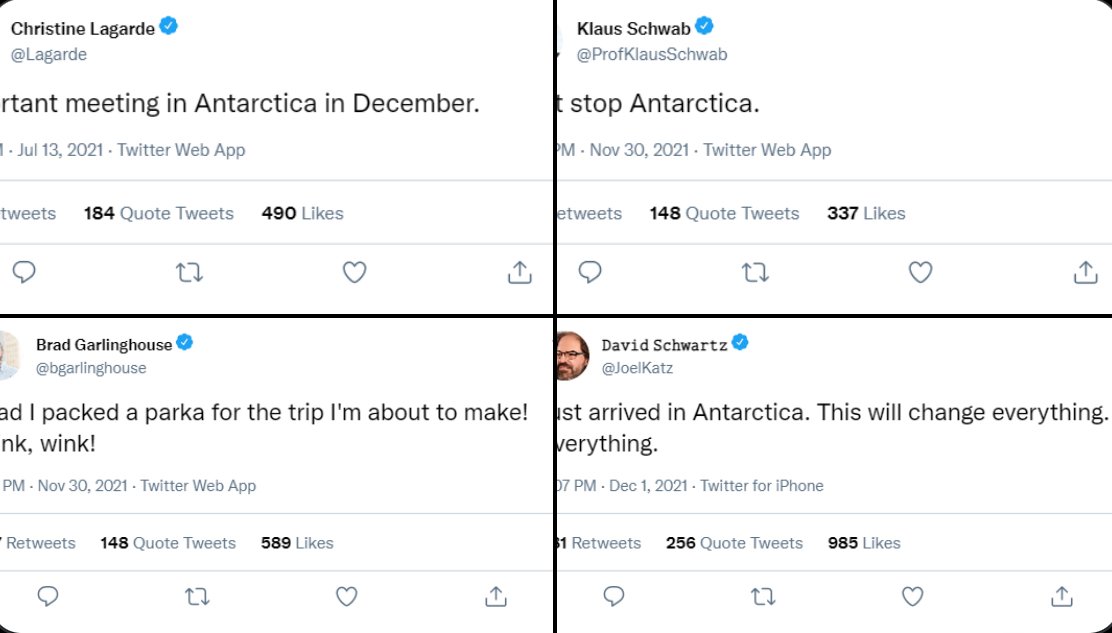Share Christine Lagarde's tweet

click(519, 272)
